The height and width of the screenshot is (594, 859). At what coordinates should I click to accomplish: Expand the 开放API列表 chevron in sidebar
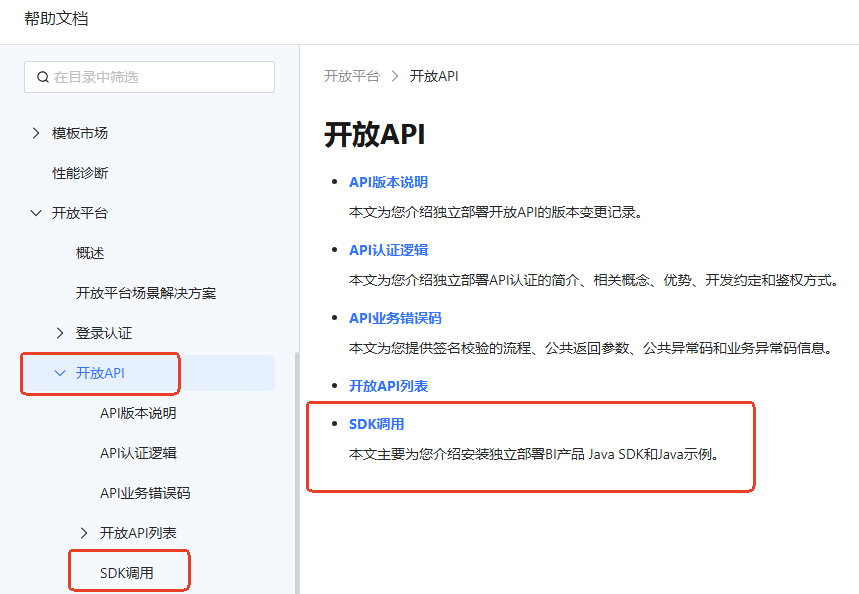click(x=84, y=533)
